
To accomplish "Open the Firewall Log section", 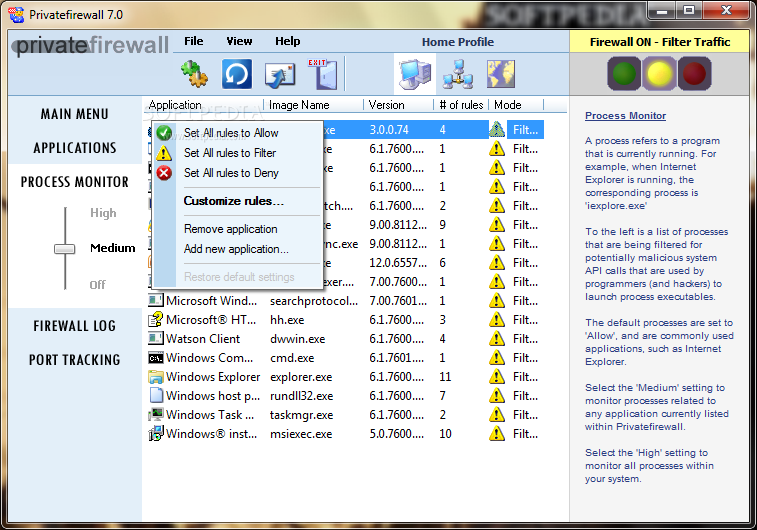I will [74, 326].
